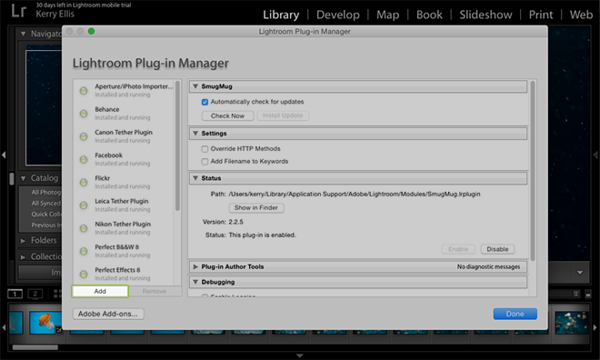Click status dot beside Perfect Effects 8
Viewport: 600px width, 360px height.
[83, 274]
